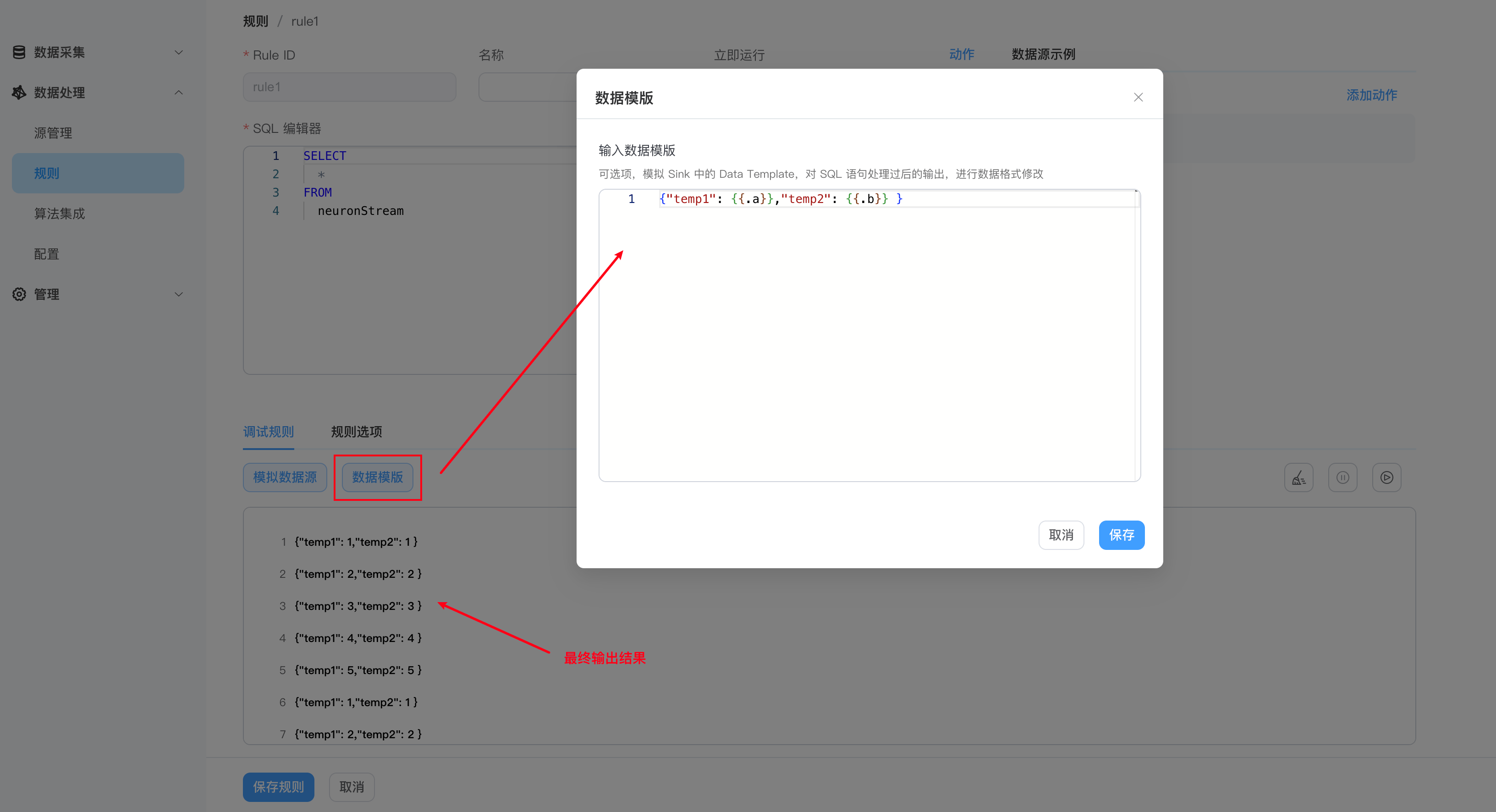Select 配置 in the sidebar
Image resolution: width=1496 pixels, height=812 pixels.
(46, 254)
